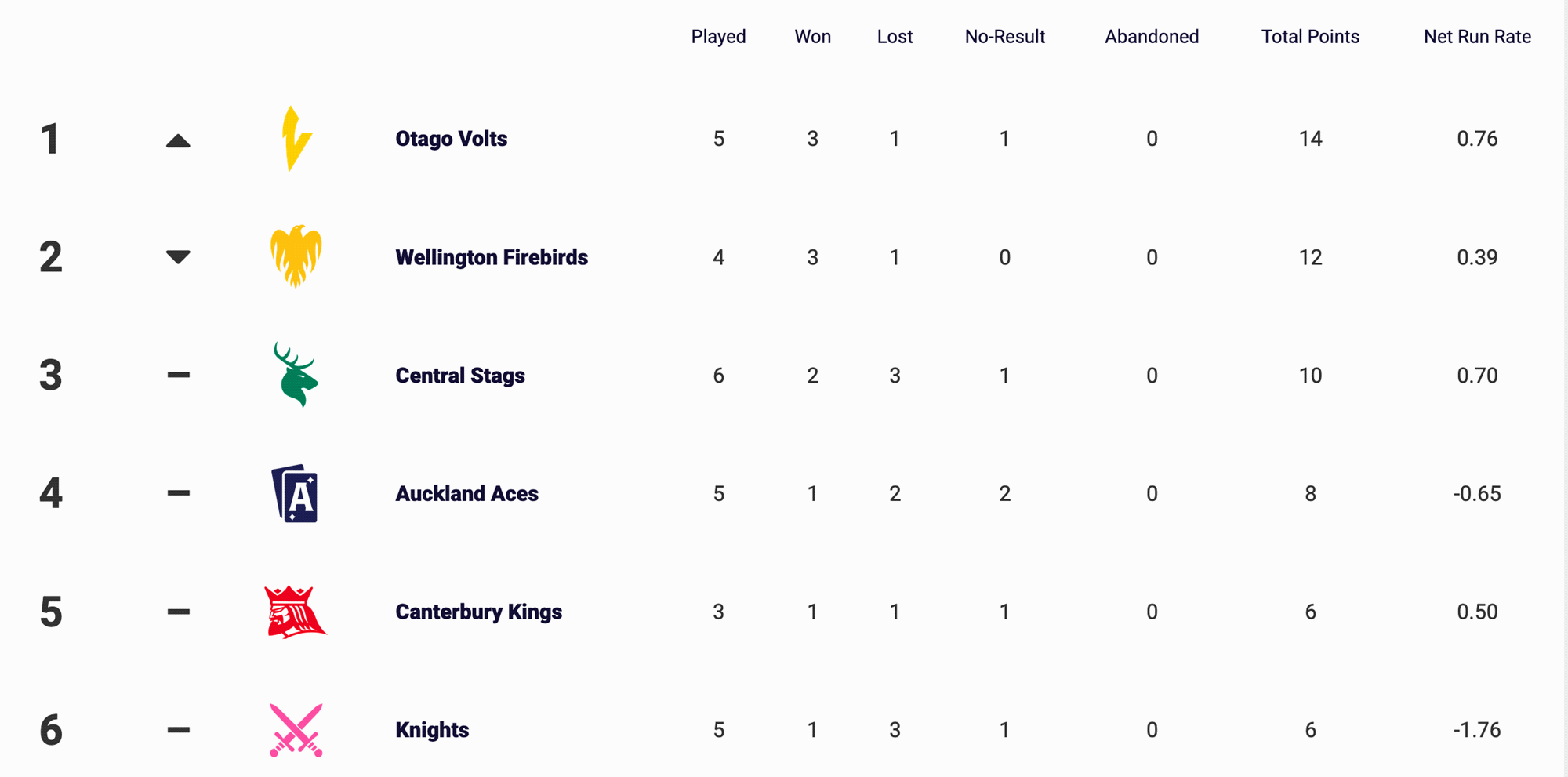Open the Wellington Firebirds team link
Viewport: 1568px width, 777px height.
(492, 257)
